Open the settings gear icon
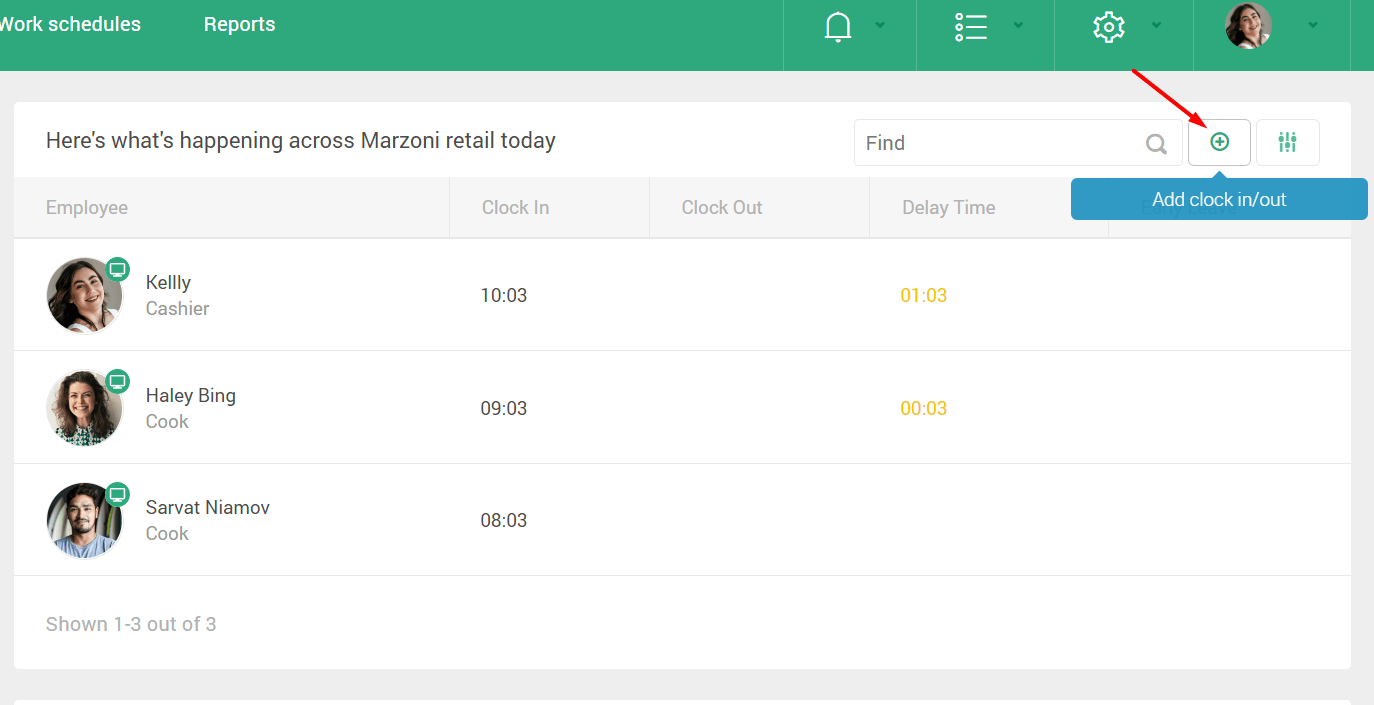Screen dimensions: 1374x705 [x=1109, y=26]
